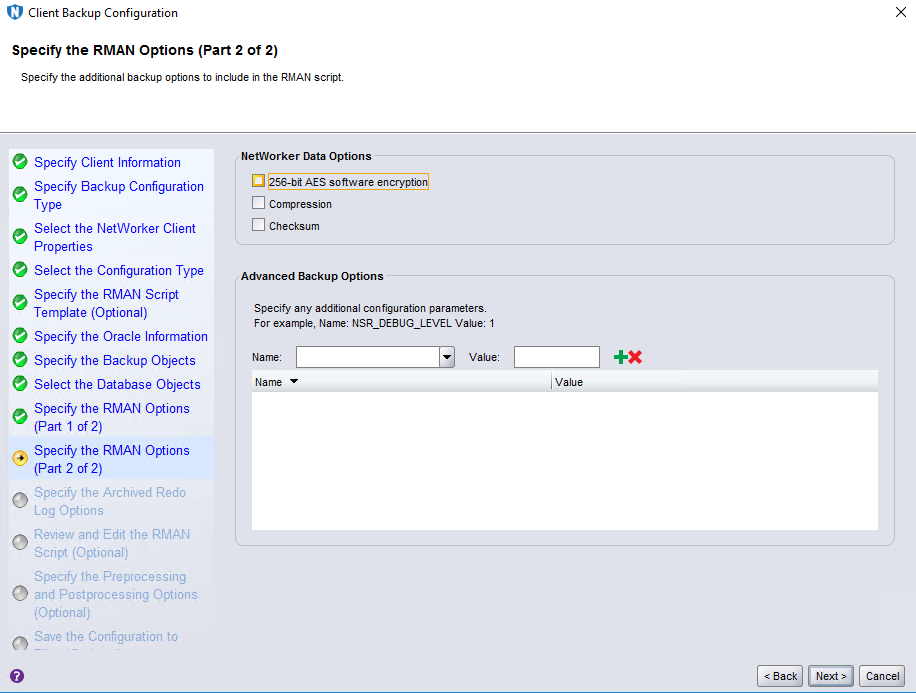Click the Value text input field
The width and height of the screenshot is (916, 693).
(556, 357)
